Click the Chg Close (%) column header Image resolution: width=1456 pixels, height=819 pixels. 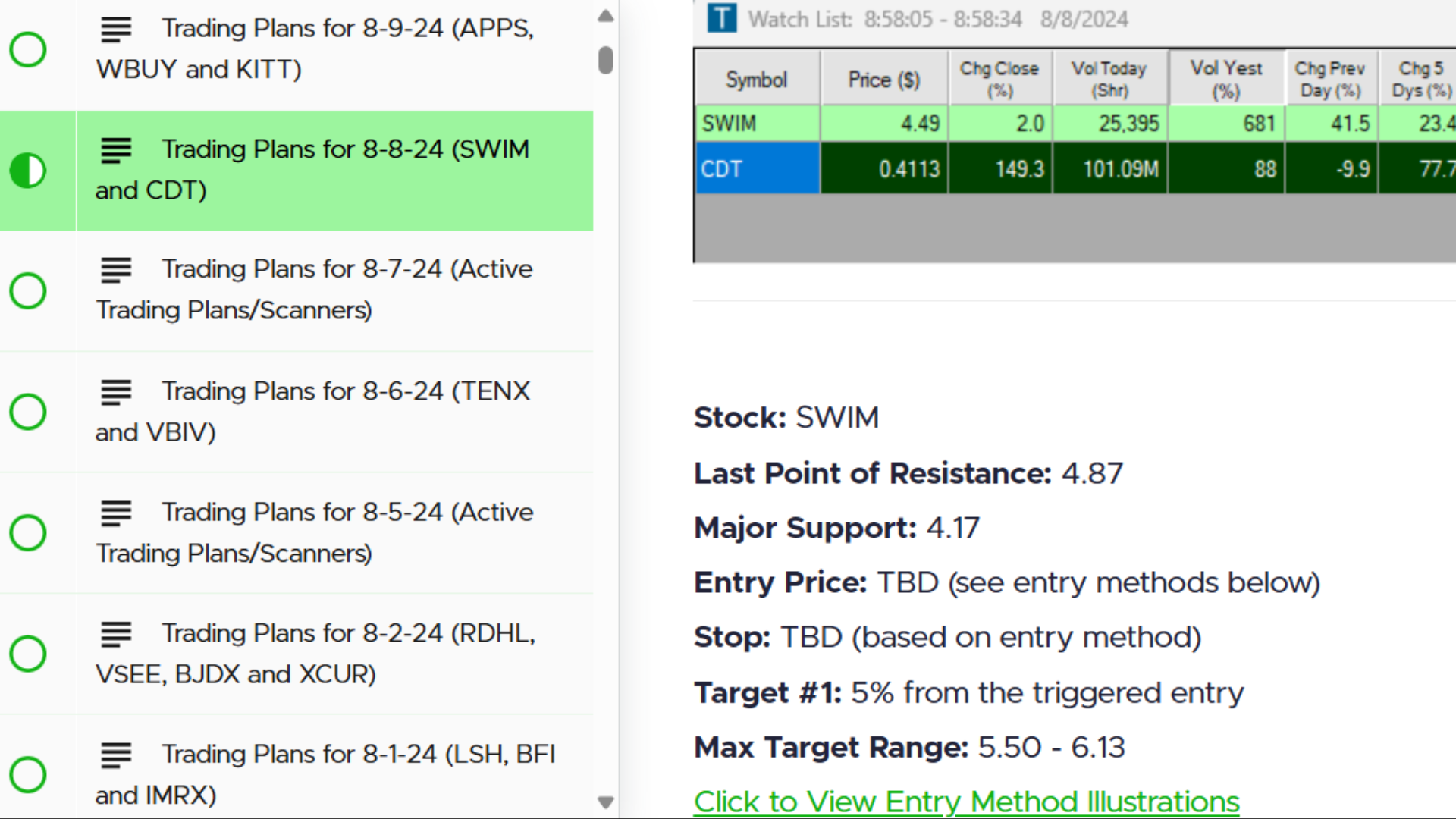click(x=1000, y=79)
